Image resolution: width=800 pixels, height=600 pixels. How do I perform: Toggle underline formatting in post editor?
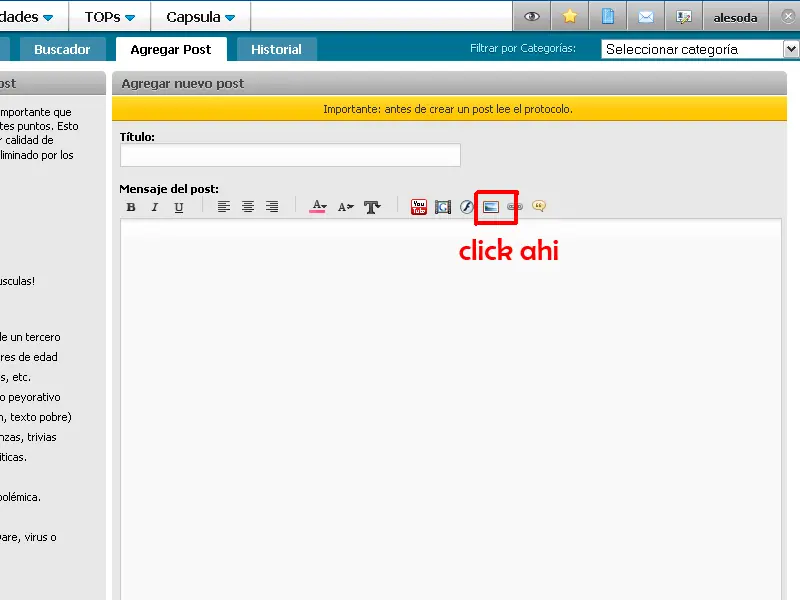click(179, 207)
